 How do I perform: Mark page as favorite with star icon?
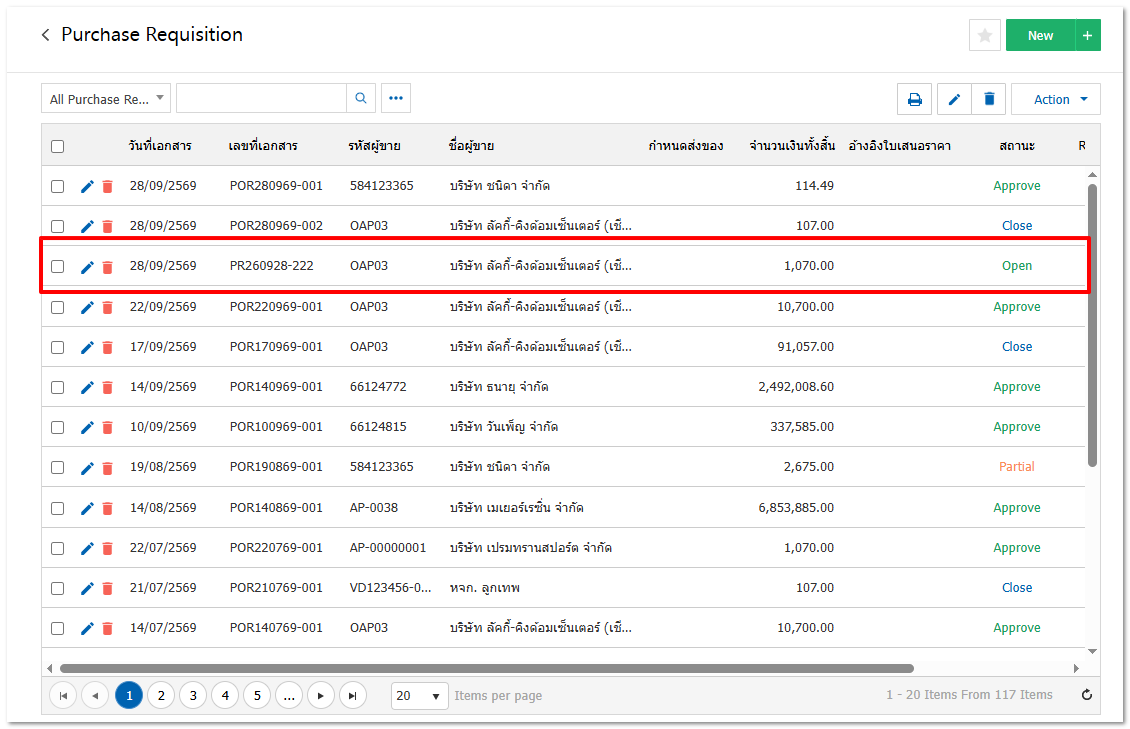pyautogui.click(x=984, y=35)
